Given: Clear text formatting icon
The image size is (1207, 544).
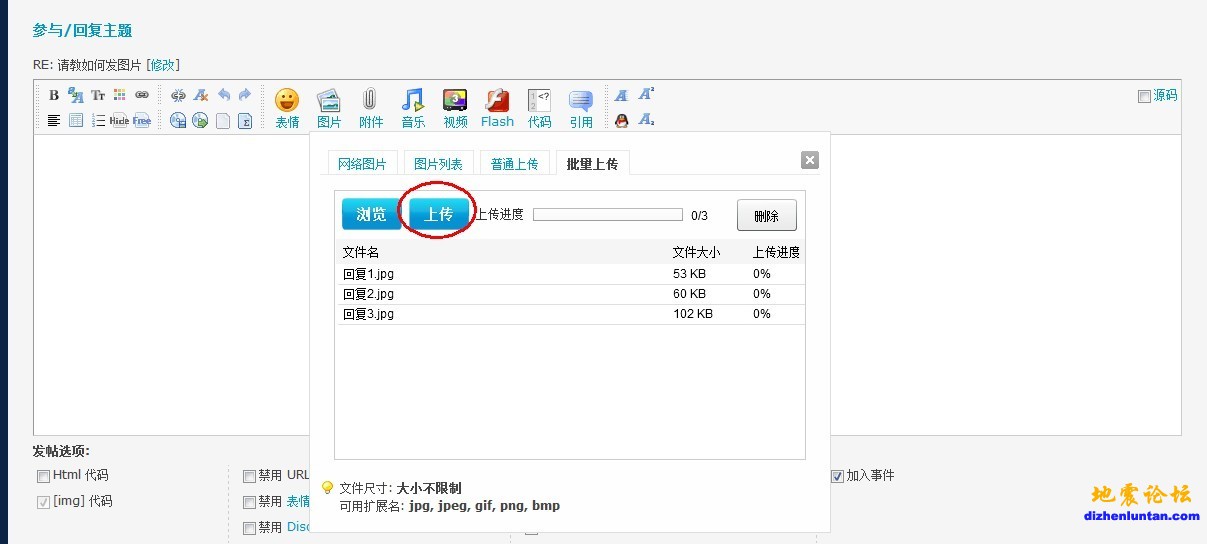Looking at the screenshot, I should [201, 95].
